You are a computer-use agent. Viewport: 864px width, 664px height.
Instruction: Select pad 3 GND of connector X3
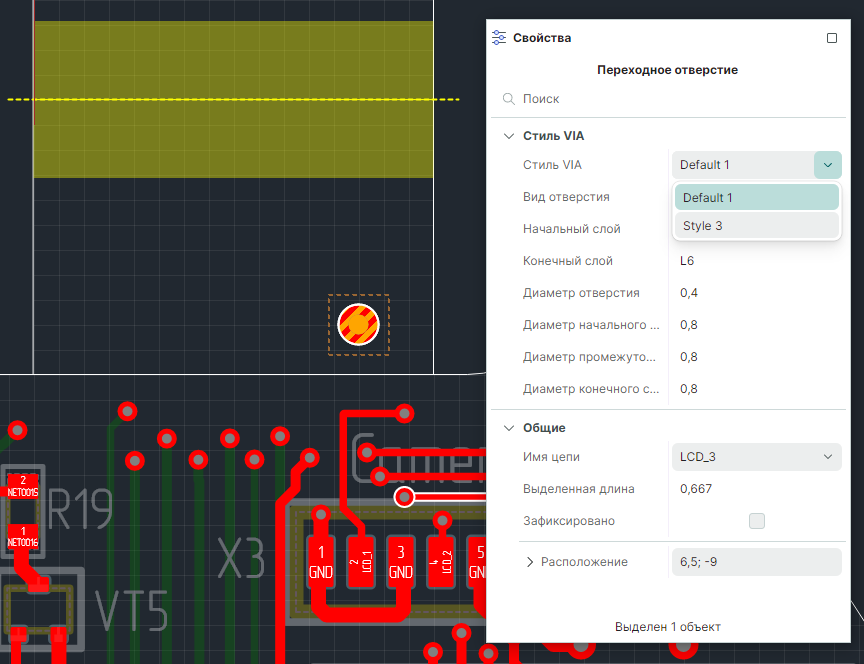tap(401, 561)
